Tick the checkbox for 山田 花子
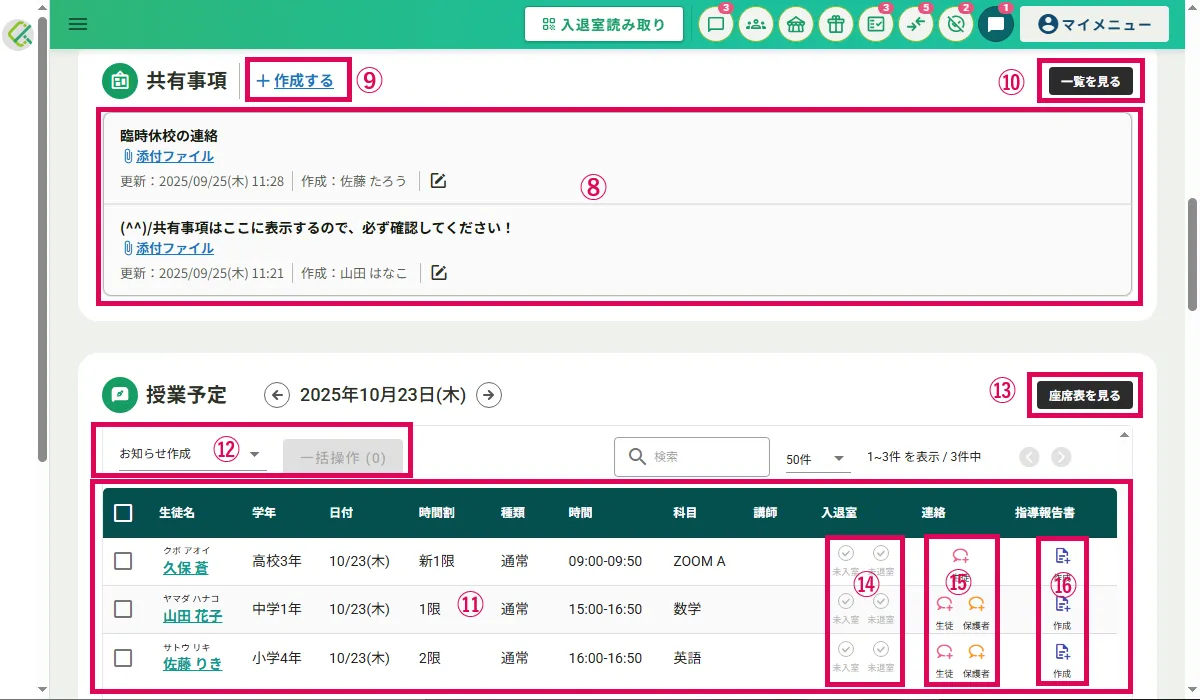The image size is (1200, 700). (x=123, y=609)
